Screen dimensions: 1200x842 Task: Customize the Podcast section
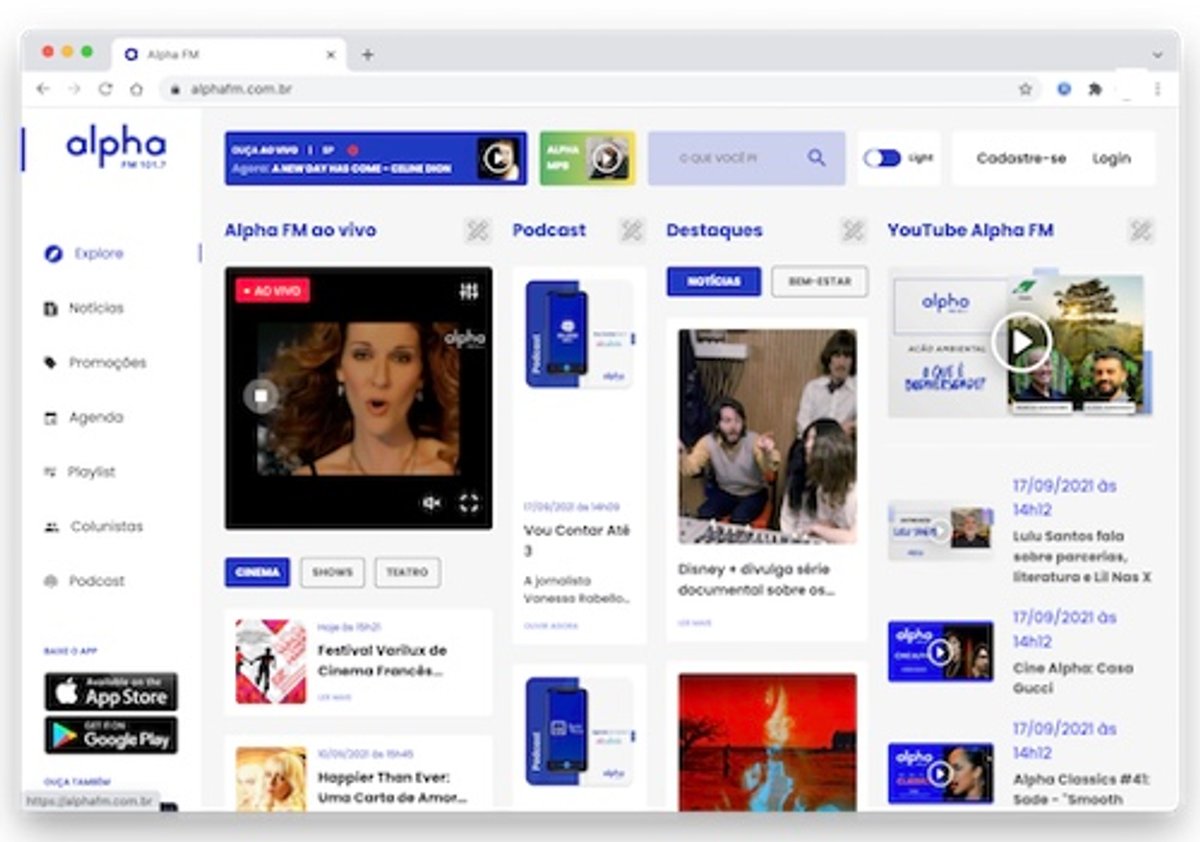pyautogui.click(x=631, y=231)
